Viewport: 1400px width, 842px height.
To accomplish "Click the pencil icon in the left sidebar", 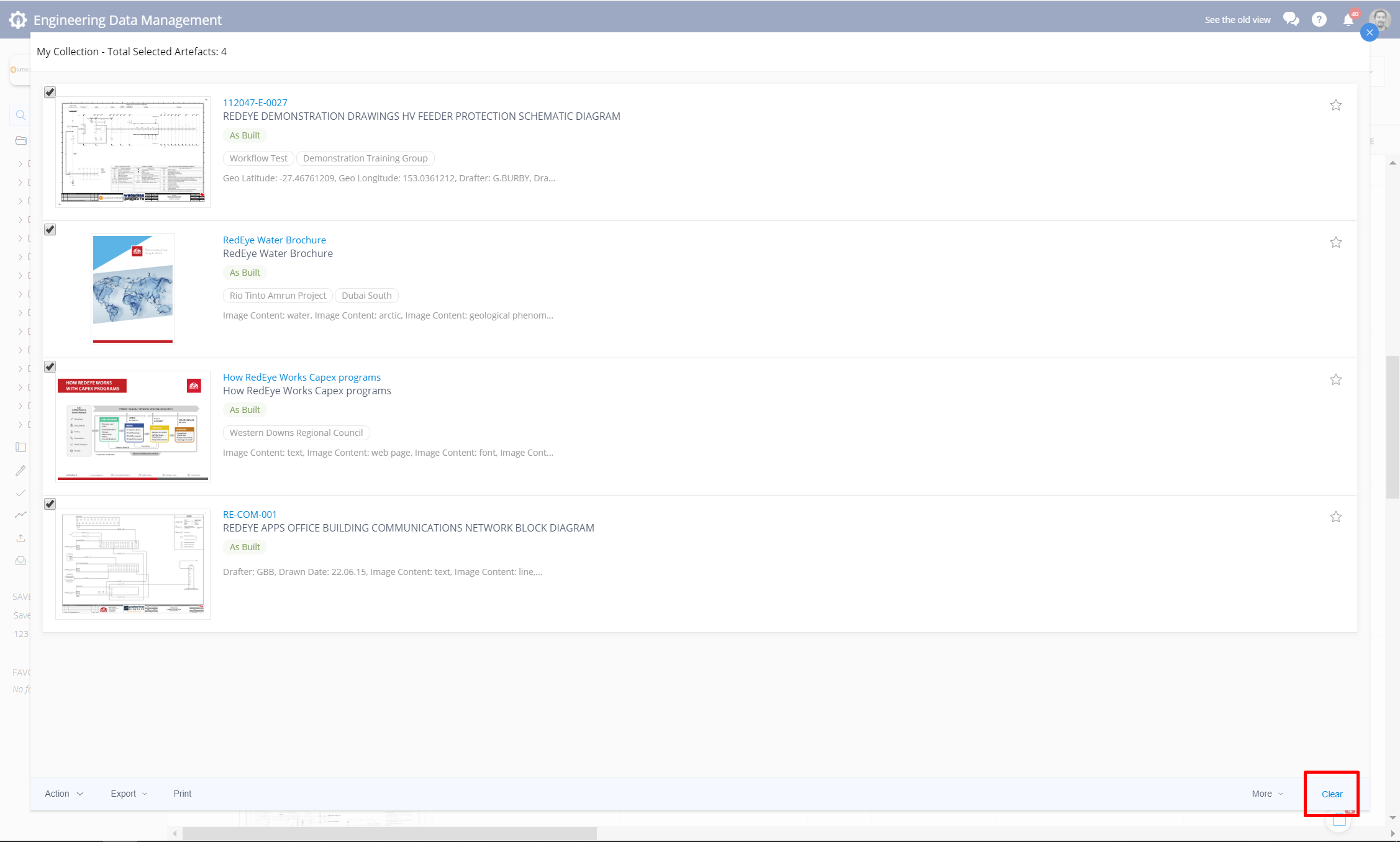I will pos(20,470).
